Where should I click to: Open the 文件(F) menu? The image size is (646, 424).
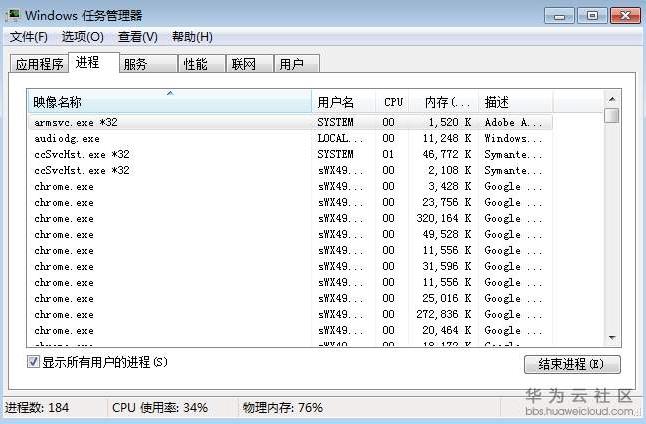pyautogui.click(x=28, y=37)
